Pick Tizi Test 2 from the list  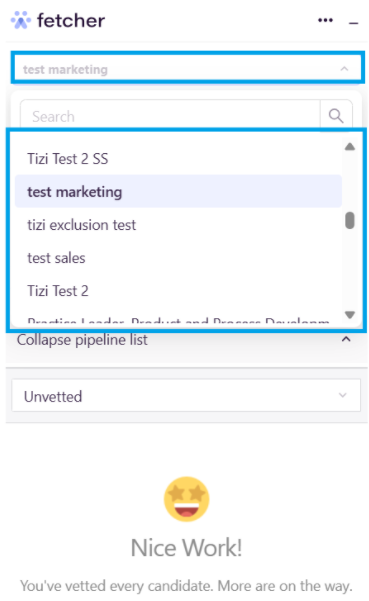point(178,291)
